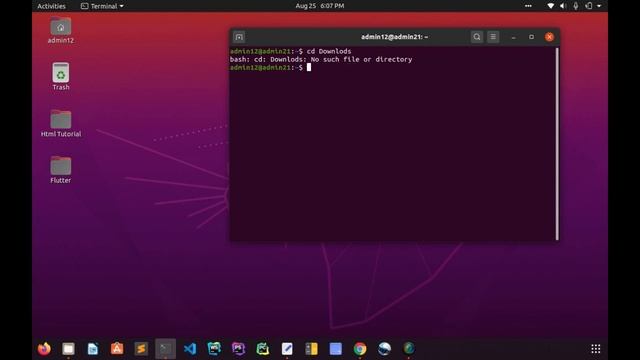Open the Files manager in the dock

point(68,349)
